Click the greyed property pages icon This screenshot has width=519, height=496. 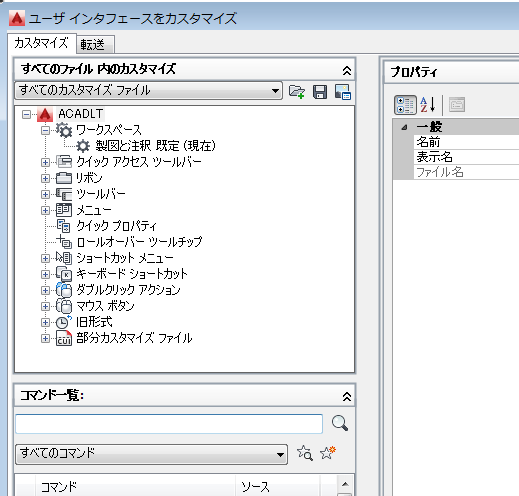[x=457, y=105]
